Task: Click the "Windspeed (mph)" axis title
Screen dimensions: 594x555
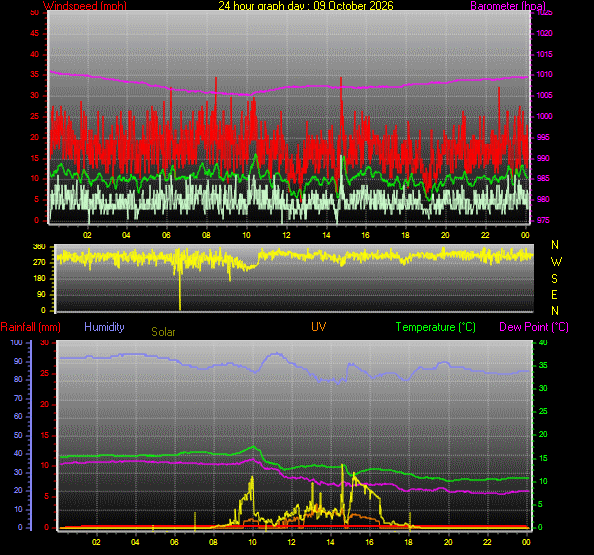Action: click(85, 6)
